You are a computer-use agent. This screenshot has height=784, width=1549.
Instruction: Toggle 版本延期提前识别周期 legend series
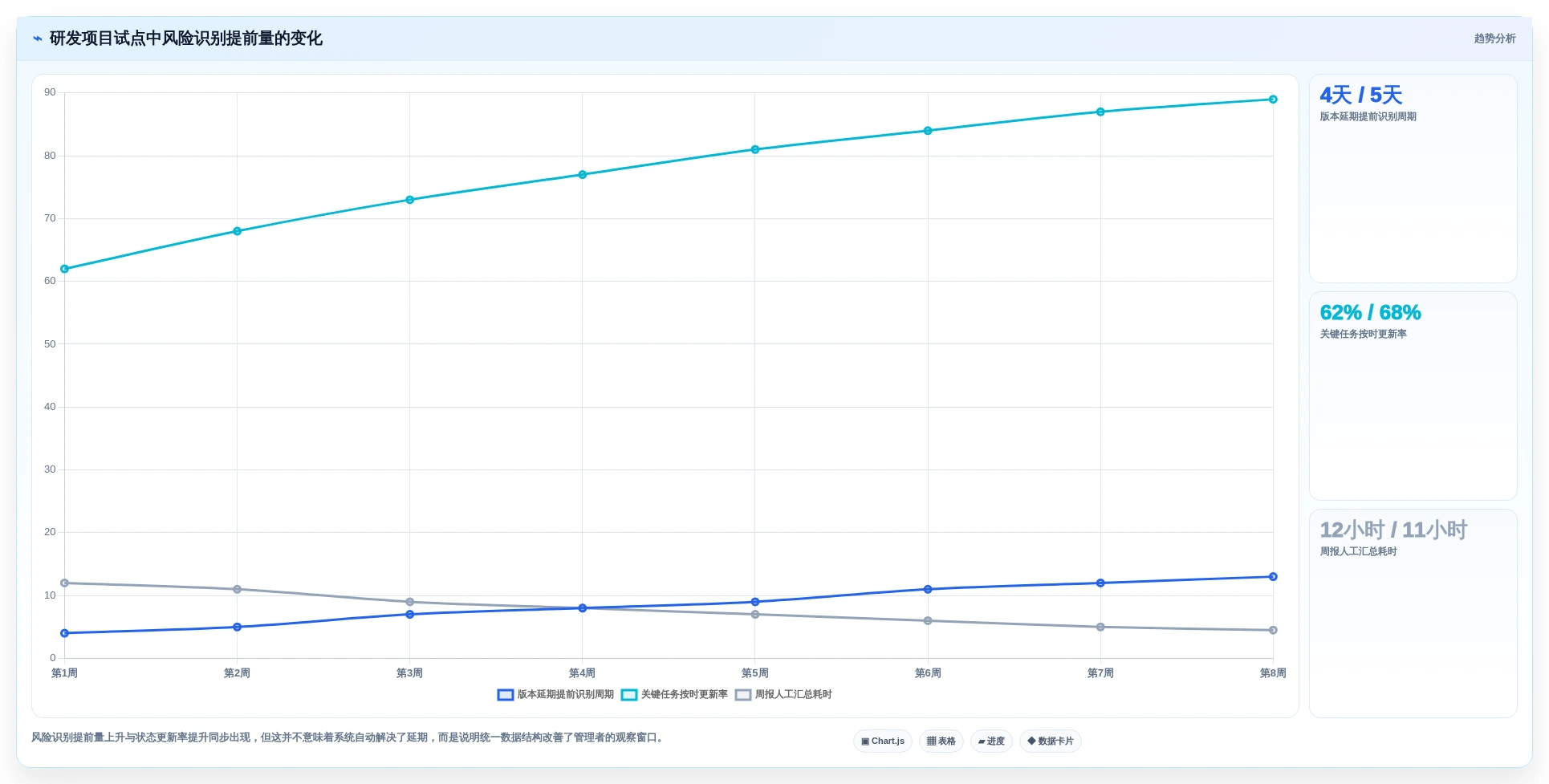pos(555,695)
